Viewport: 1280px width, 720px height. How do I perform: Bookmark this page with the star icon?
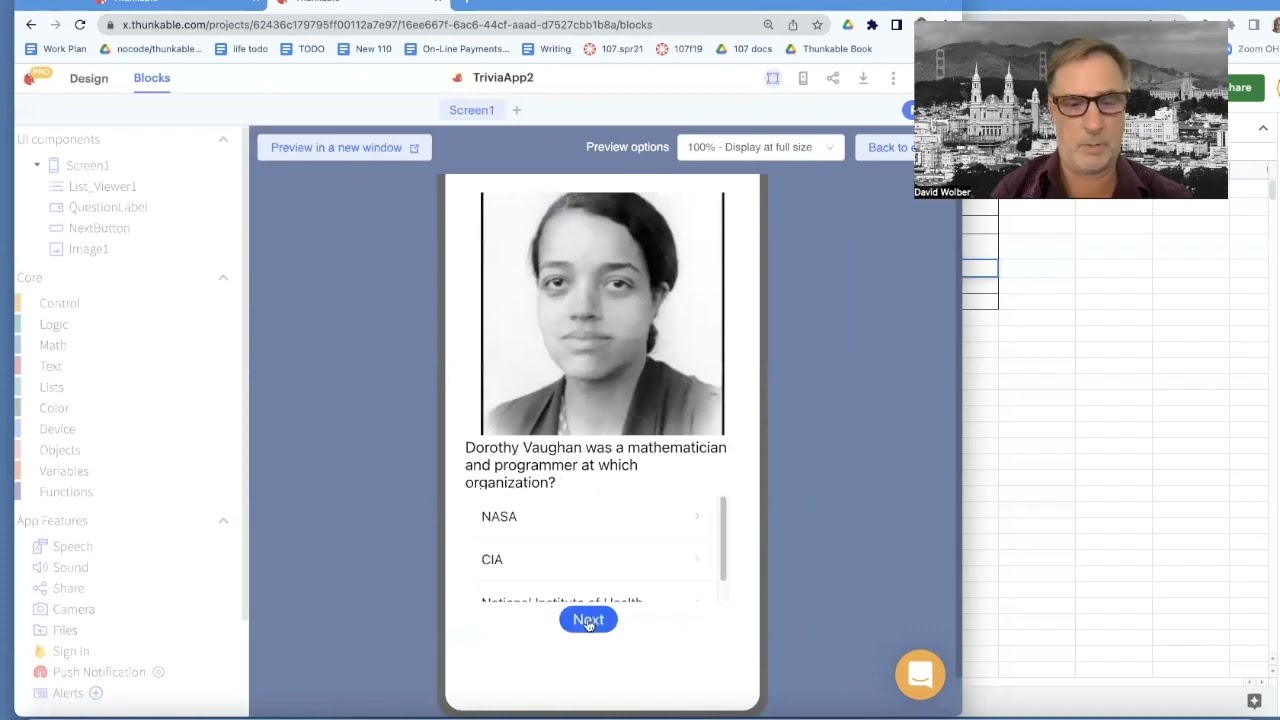pos(817,25)
